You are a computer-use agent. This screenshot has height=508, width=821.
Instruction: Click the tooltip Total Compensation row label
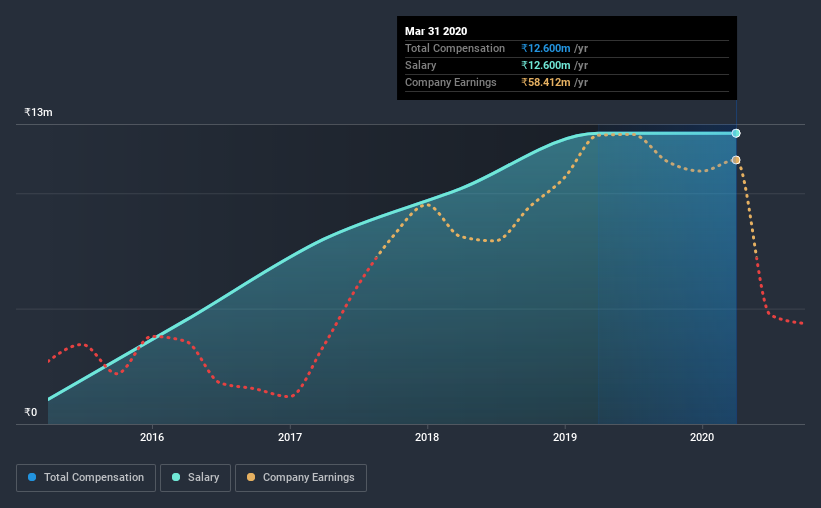point(454,48)
